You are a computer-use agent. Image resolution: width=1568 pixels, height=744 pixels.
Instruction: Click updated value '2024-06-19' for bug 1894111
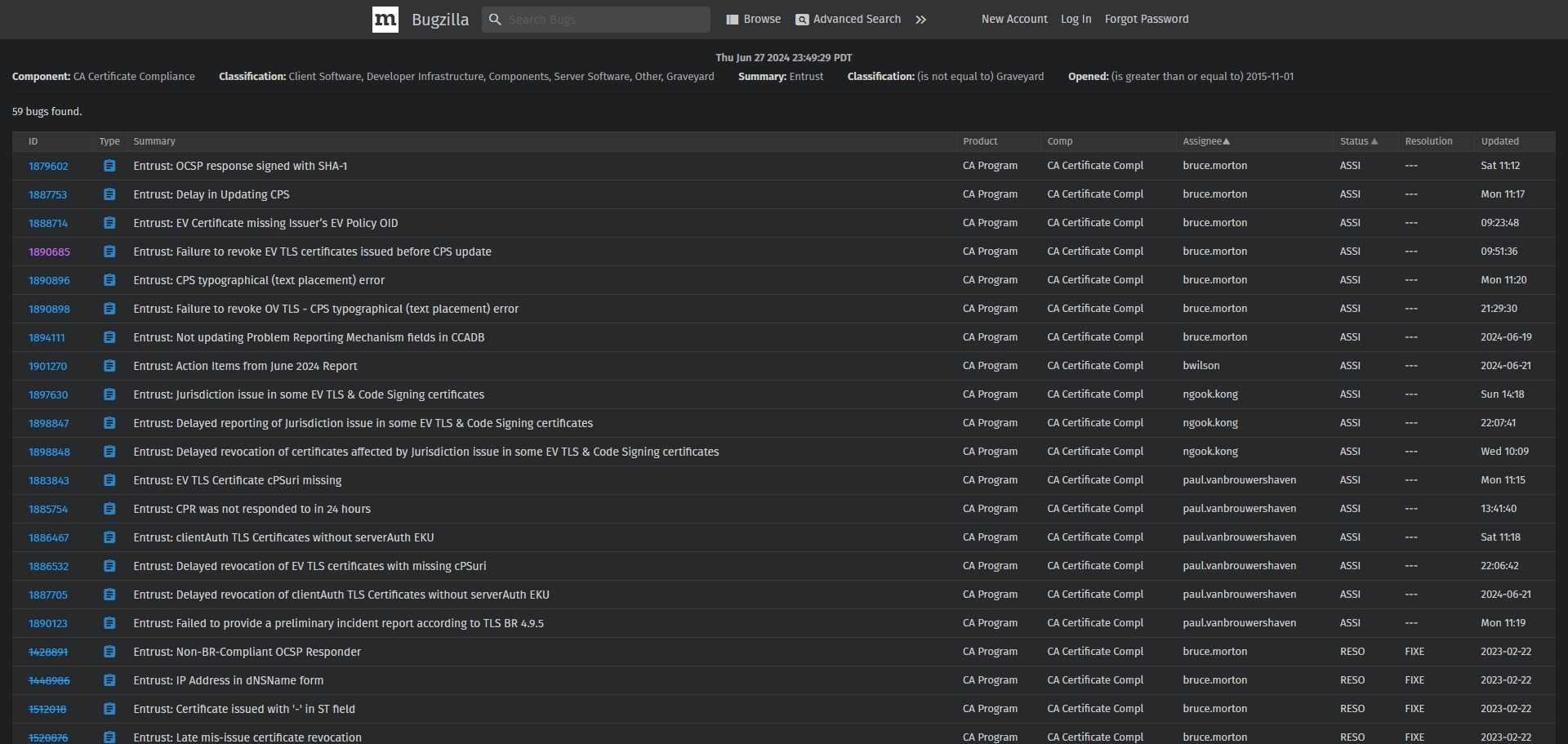pyautogui.click(x=1506, y=337)
